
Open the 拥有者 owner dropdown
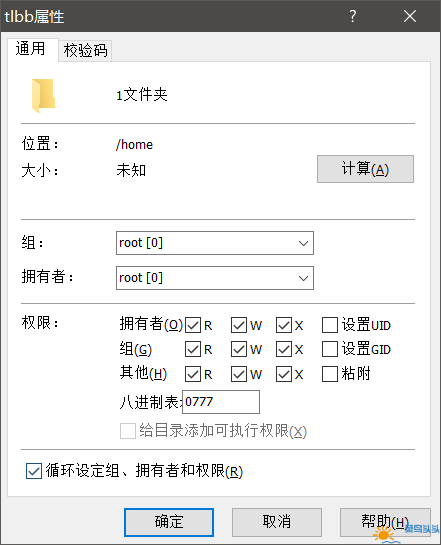tap(215, 278)
